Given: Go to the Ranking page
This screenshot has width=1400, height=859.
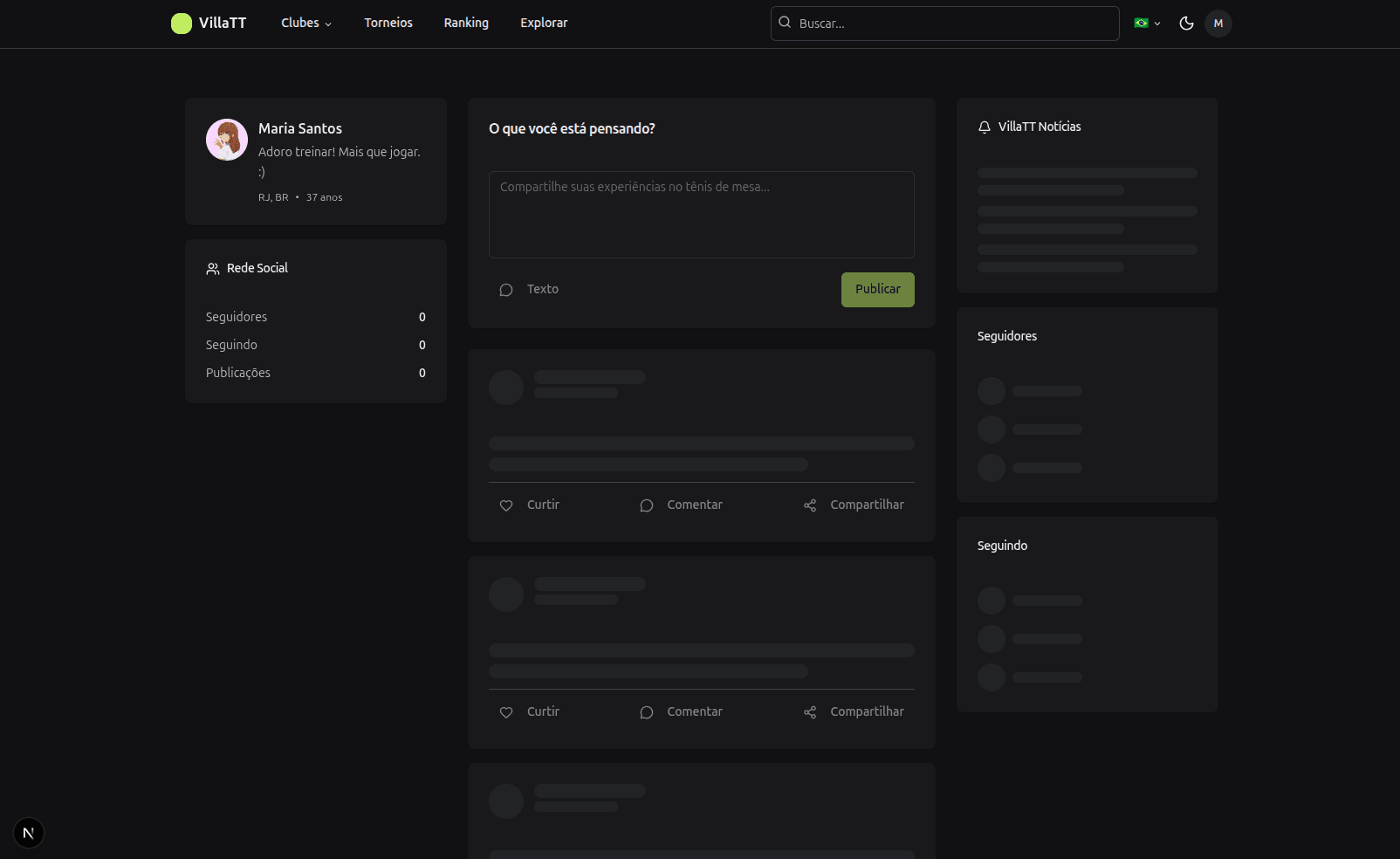Looking at the screenshot, I should 466,24.
